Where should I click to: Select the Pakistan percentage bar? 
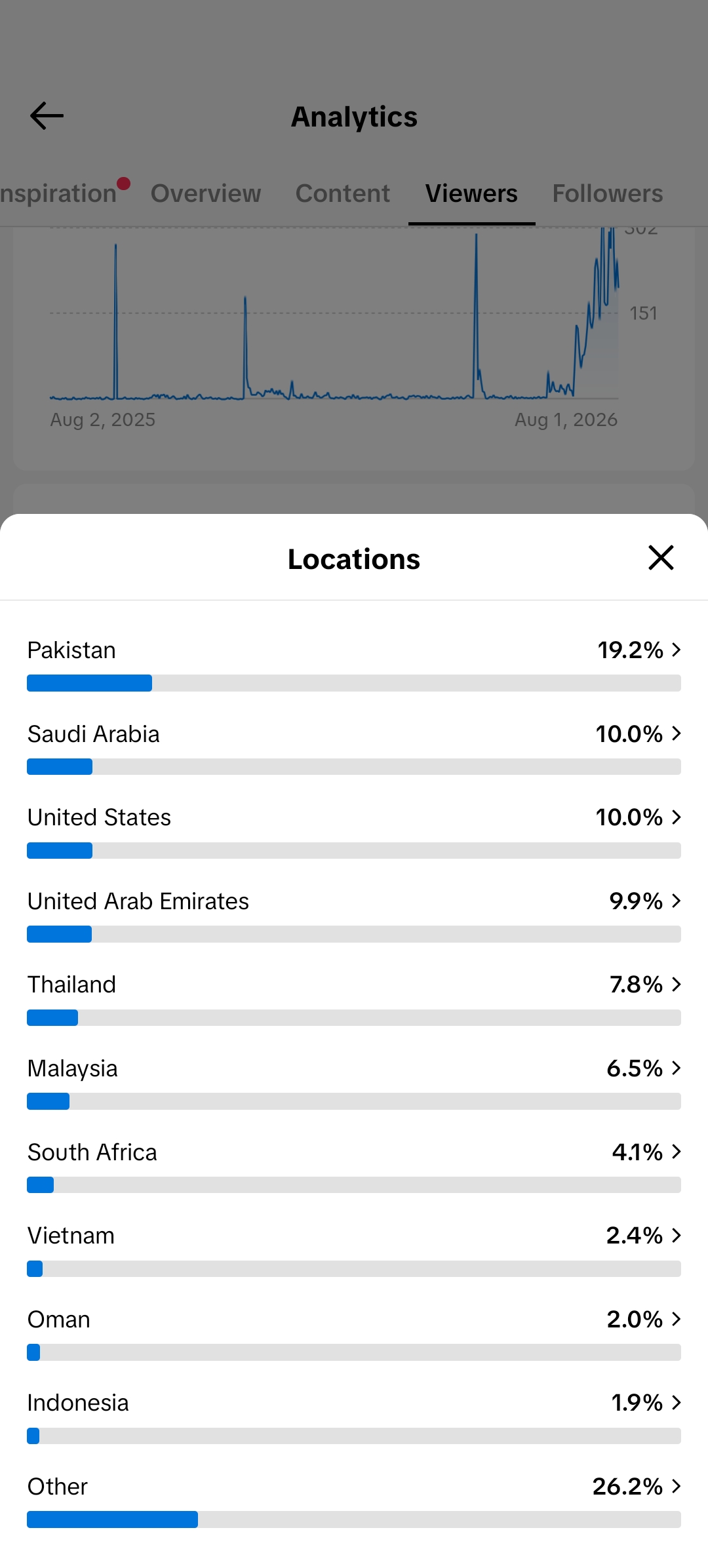coord(354,683)
